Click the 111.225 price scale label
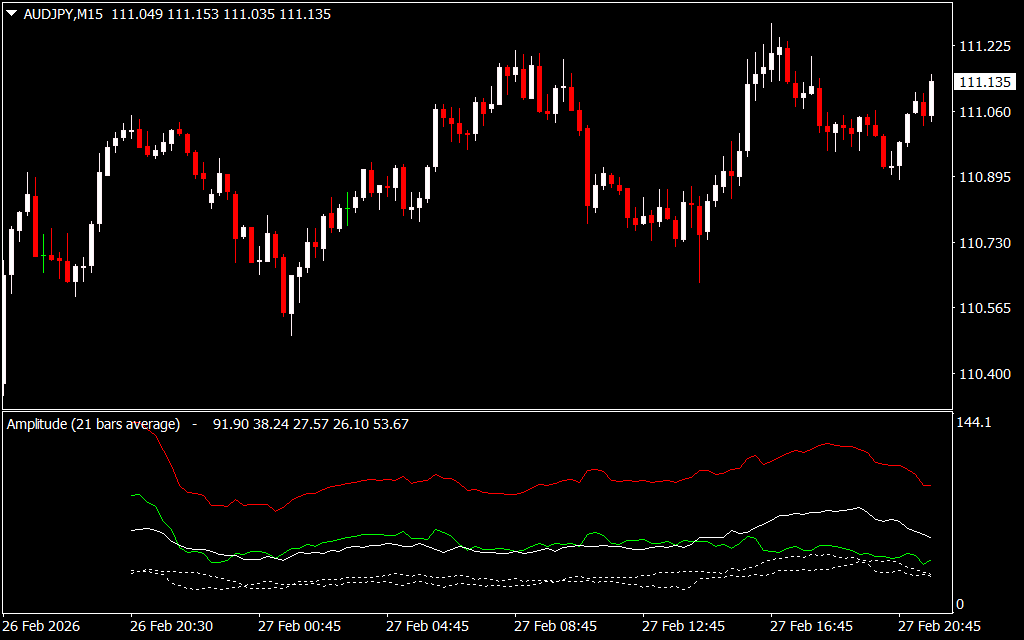The height and width of the screenshot is (640, 1024). tap(983, 47)
